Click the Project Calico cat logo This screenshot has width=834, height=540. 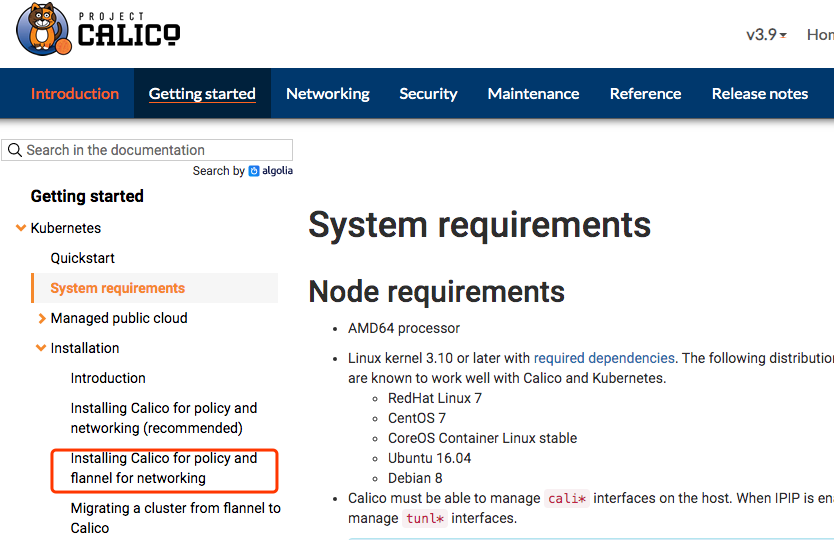click(x=44, y=29)
